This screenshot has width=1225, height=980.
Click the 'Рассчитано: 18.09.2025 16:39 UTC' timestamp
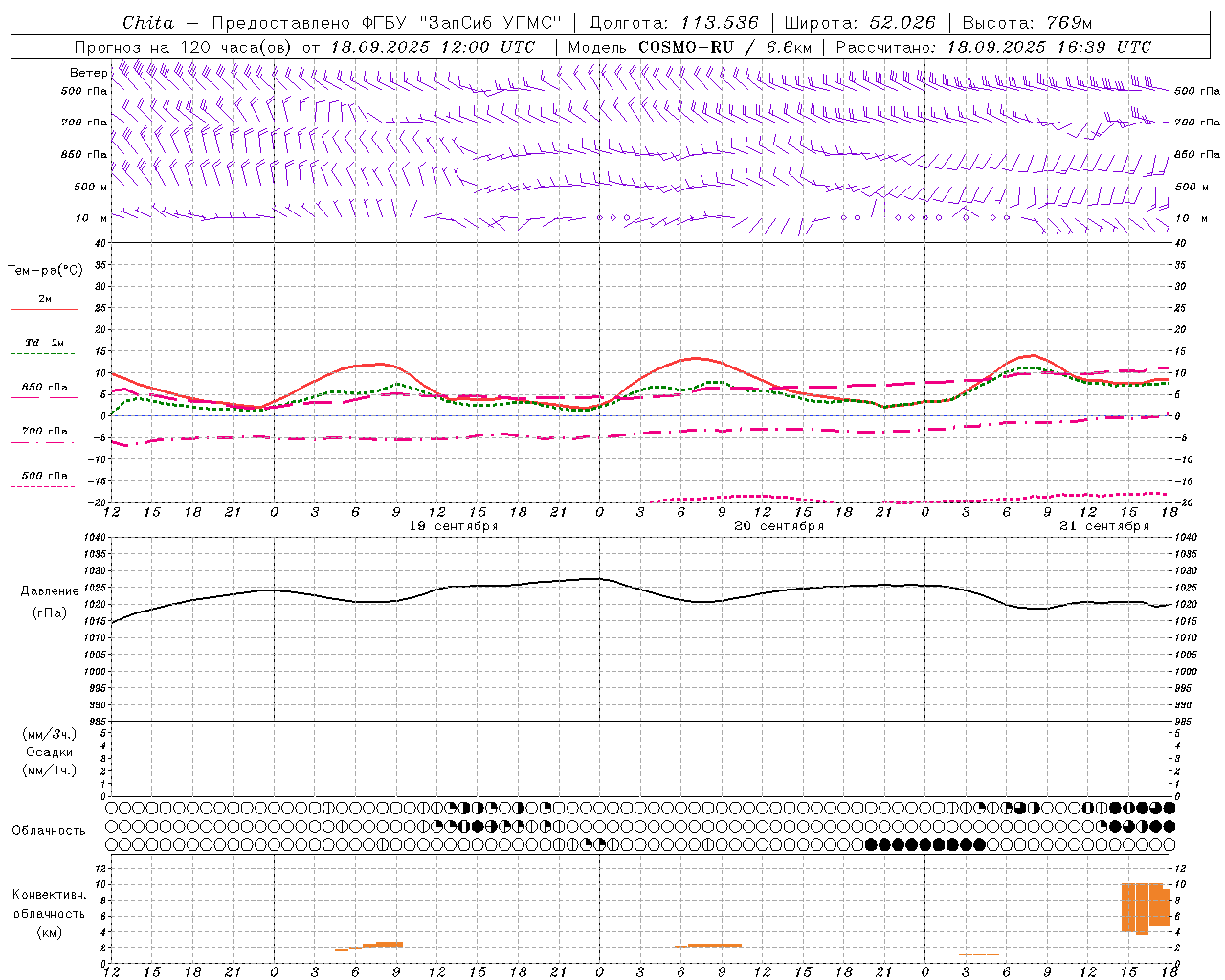pyautogui.click(x=993, y=47)
